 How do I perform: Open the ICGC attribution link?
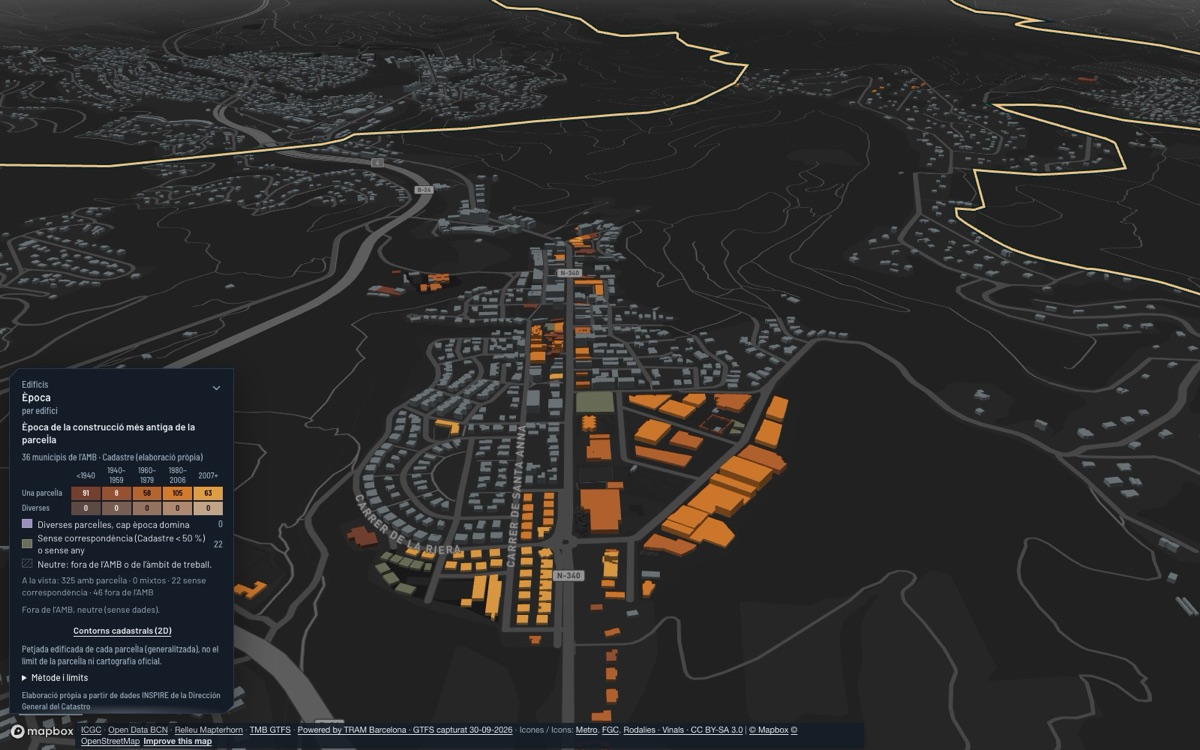(x=91, y=730)
